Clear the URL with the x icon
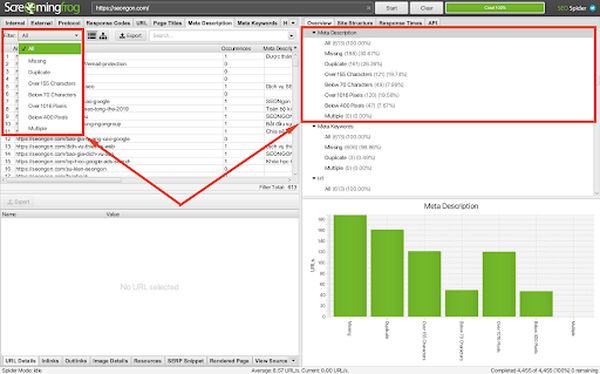 [x=368, y=8]
